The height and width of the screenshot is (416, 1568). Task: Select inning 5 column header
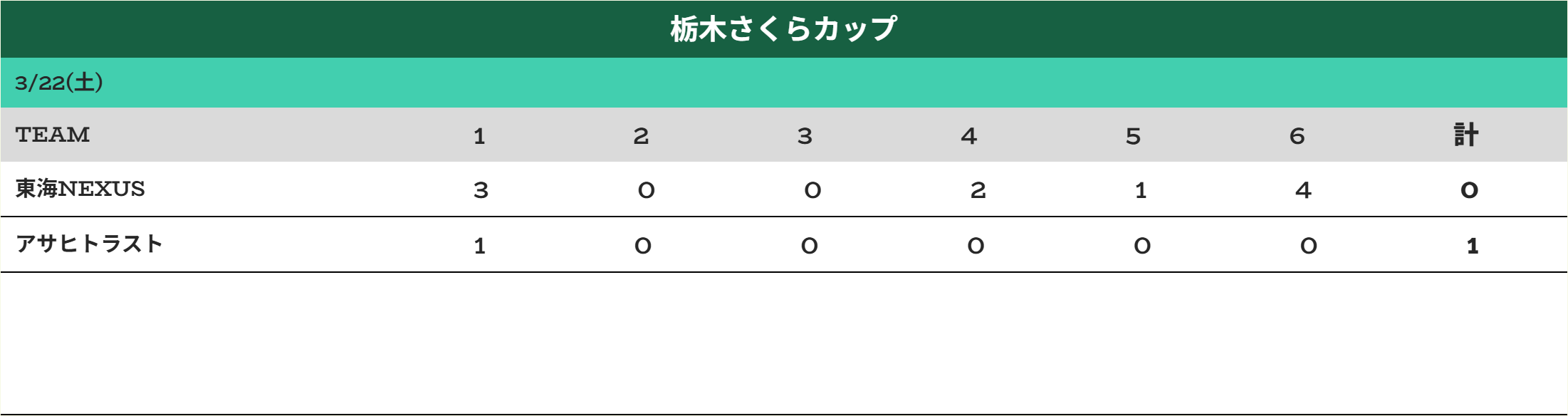[x=1133, y=135]
